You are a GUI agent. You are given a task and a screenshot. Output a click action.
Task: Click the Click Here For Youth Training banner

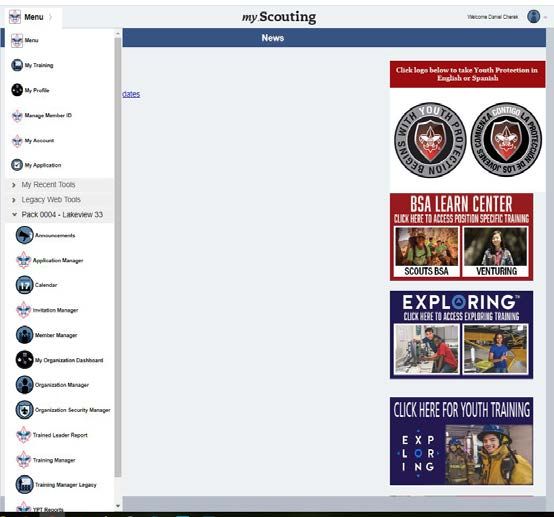click(x=461, y=441)
